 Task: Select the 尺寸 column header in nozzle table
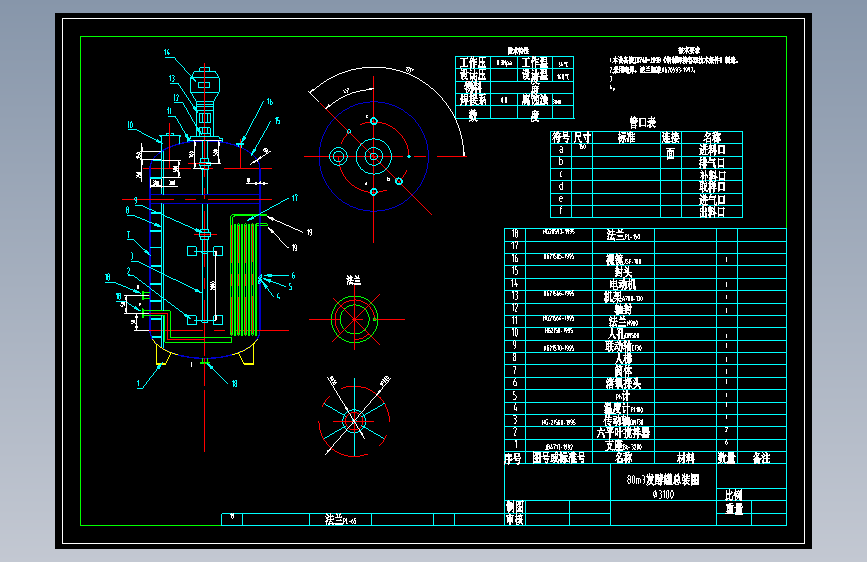(x=582, y=137)
